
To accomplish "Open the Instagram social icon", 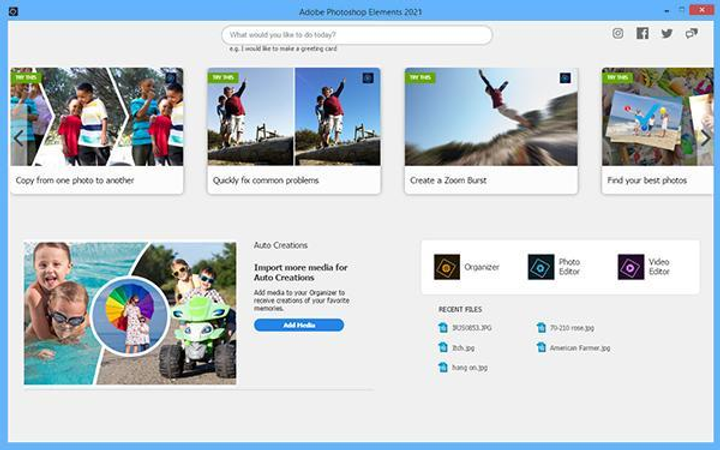I will coord(618,33).
